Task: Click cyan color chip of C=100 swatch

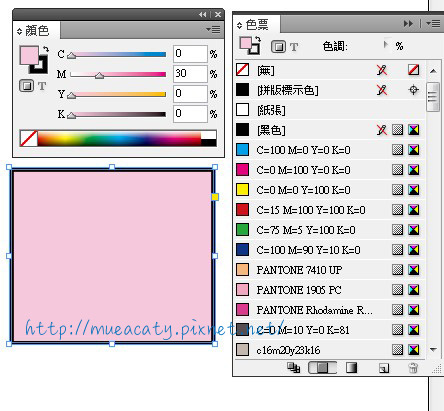Action: coord(242,150)
